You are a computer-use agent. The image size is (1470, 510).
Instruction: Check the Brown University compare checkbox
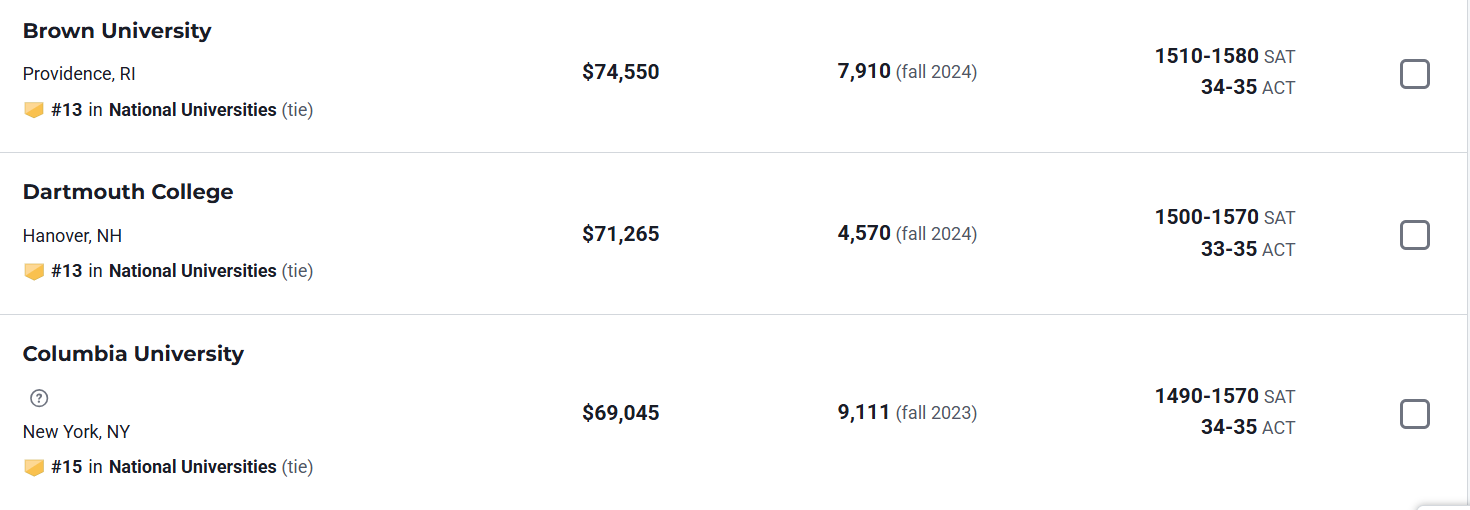click(1414, 74)
